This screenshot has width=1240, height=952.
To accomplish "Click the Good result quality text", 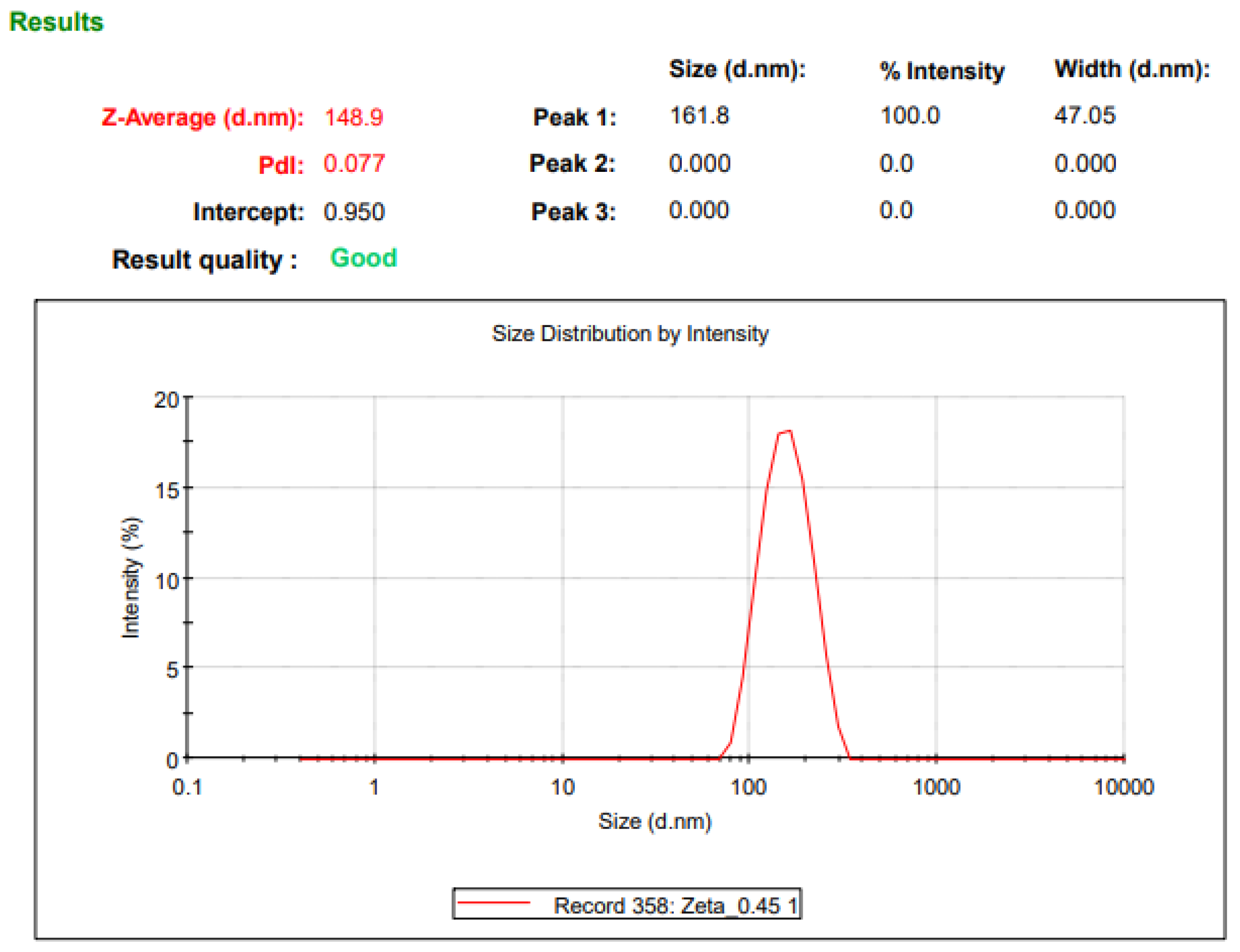I will coord(363,258).
